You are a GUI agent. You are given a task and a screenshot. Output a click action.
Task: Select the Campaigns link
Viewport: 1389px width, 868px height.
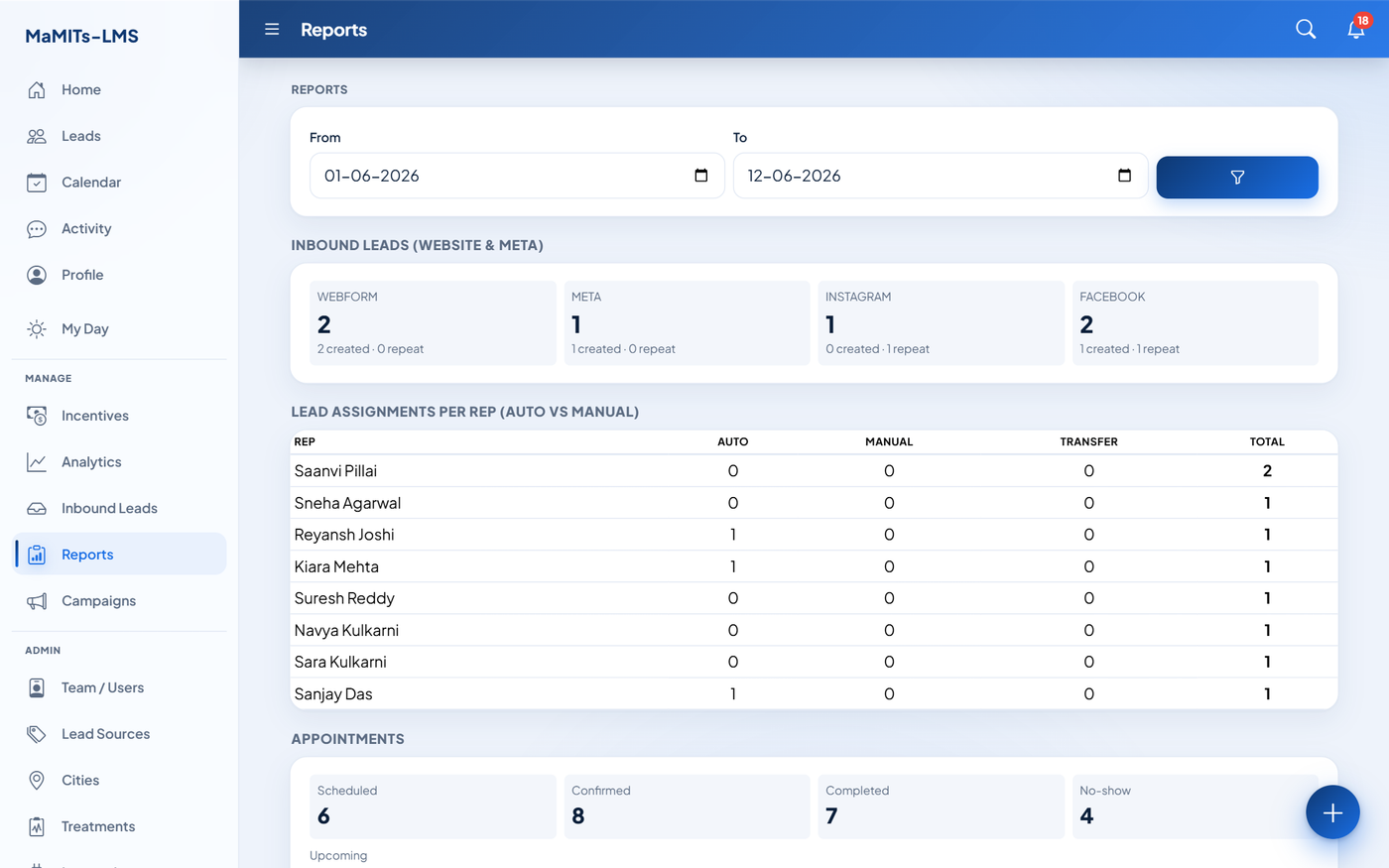(x=119, y=601)
